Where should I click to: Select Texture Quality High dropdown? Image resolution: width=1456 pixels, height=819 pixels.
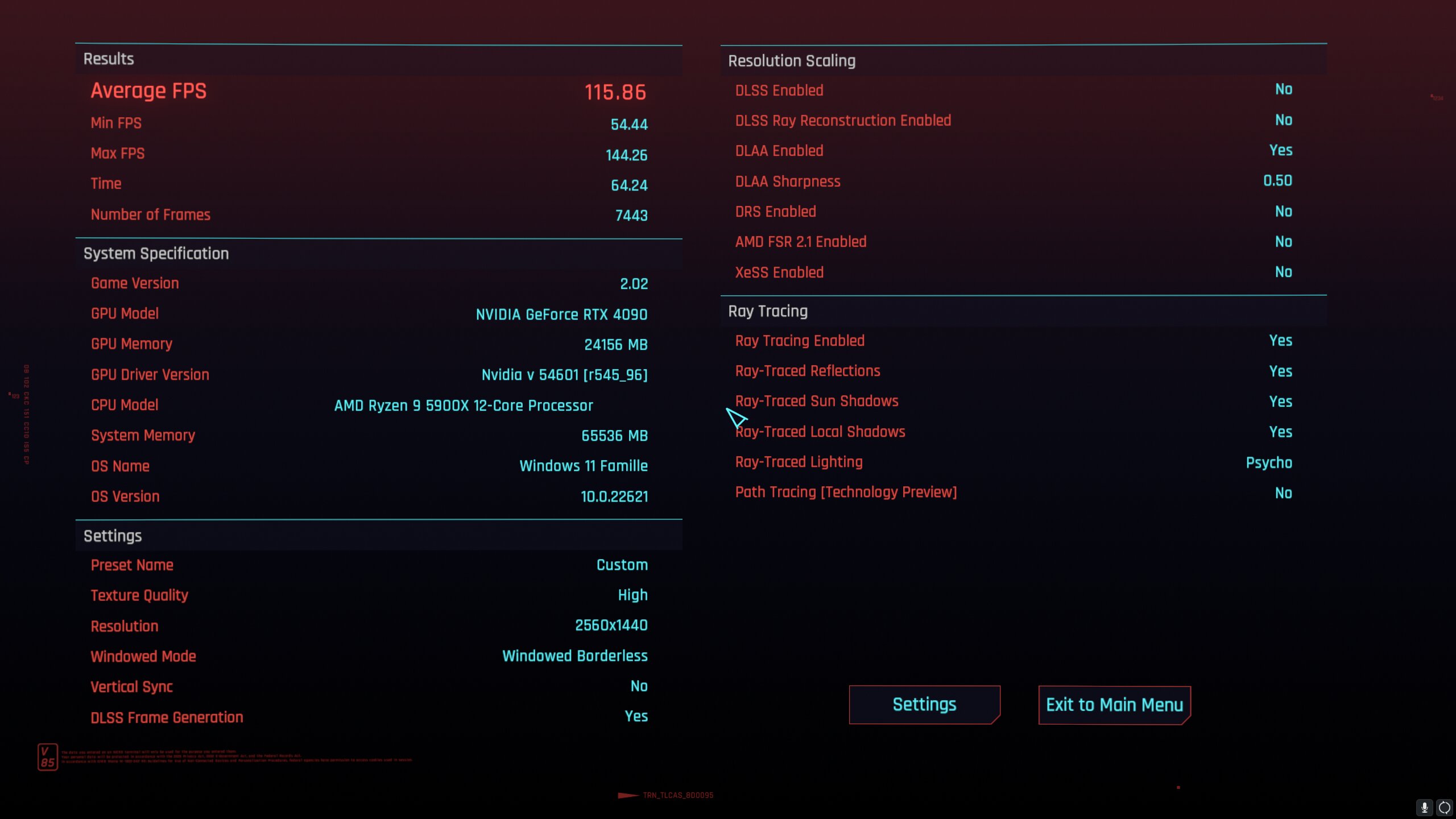632,596
